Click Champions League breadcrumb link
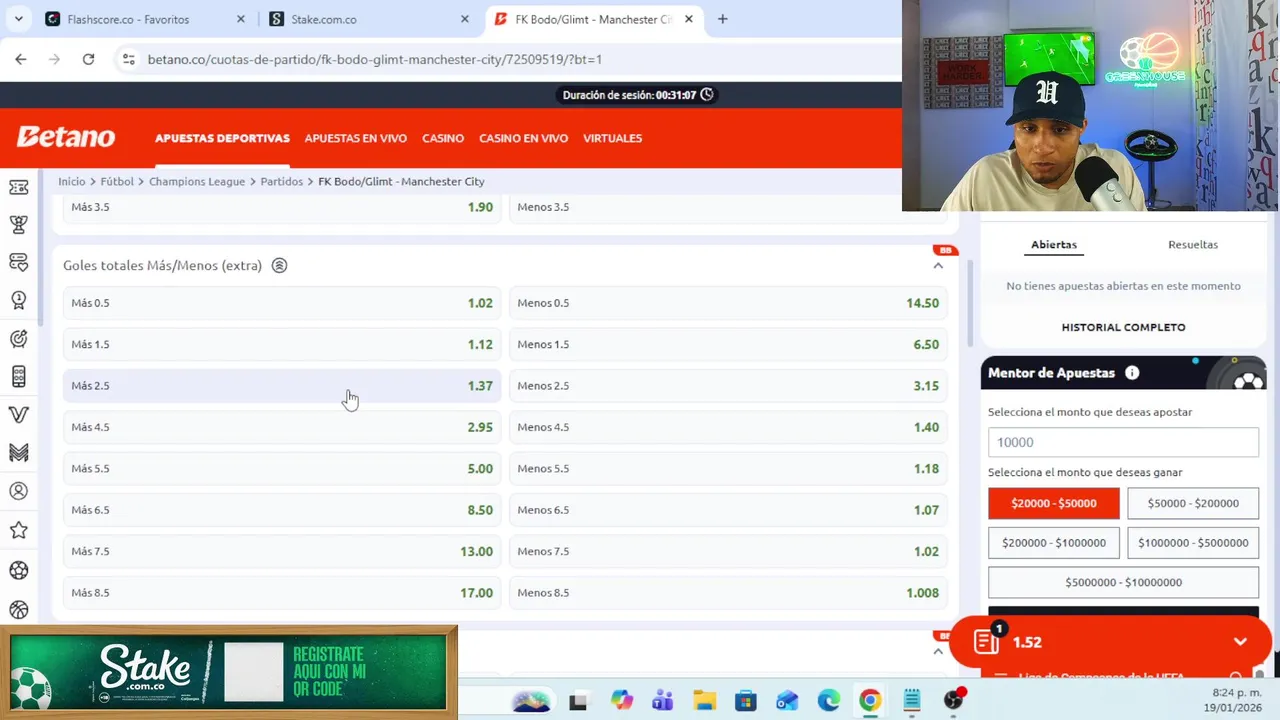Screen dimensions: 1280x720 pyautogui.click(x=197, y=181)
